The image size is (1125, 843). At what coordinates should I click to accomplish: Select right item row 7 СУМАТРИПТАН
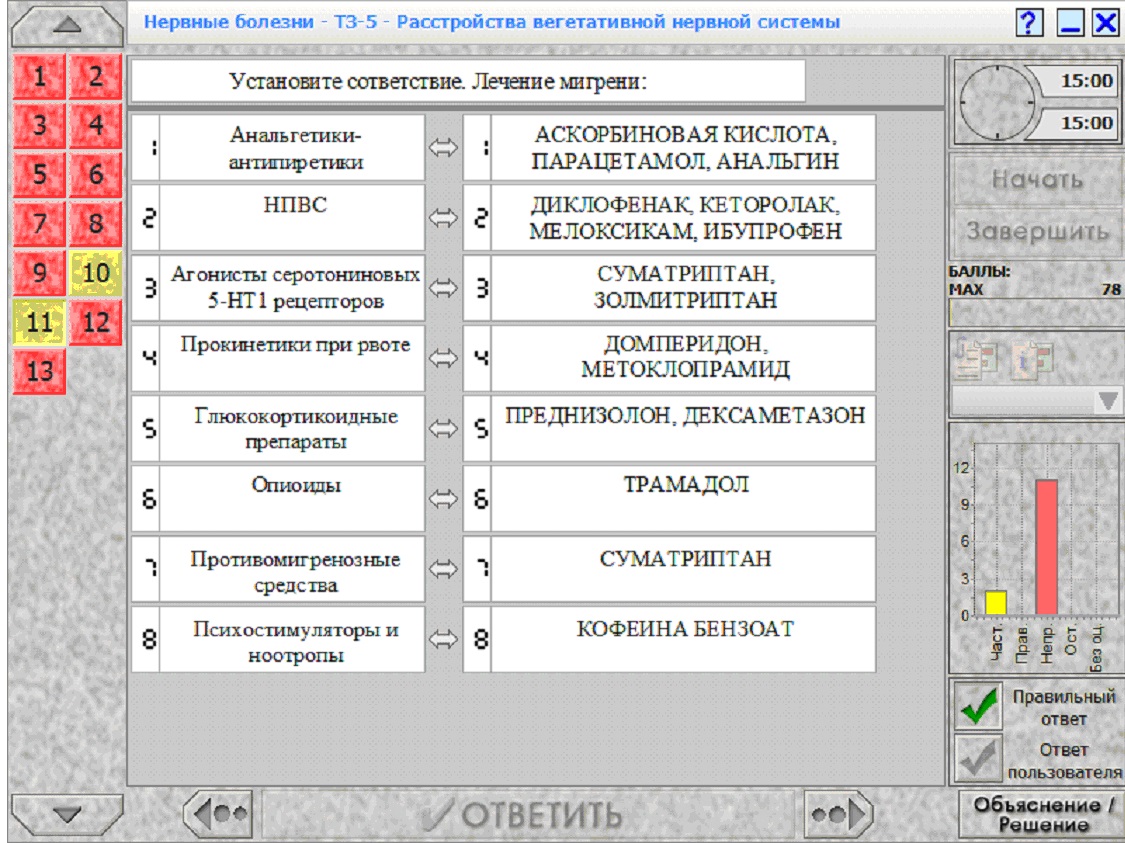pyautogui.click(x=669, y=569)
